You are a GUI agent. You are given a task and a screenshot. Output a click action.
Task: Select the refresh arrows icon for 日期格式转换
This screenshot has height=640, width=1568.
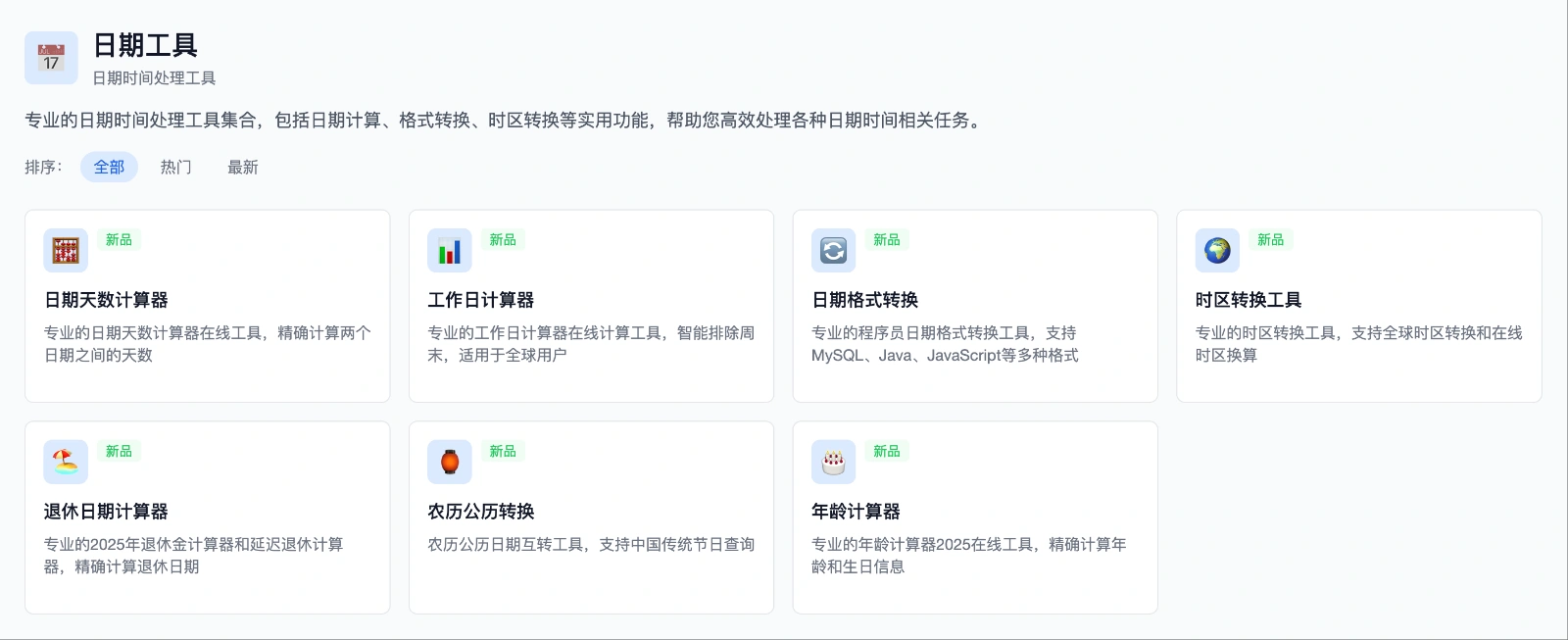click(x=834, y=250)
